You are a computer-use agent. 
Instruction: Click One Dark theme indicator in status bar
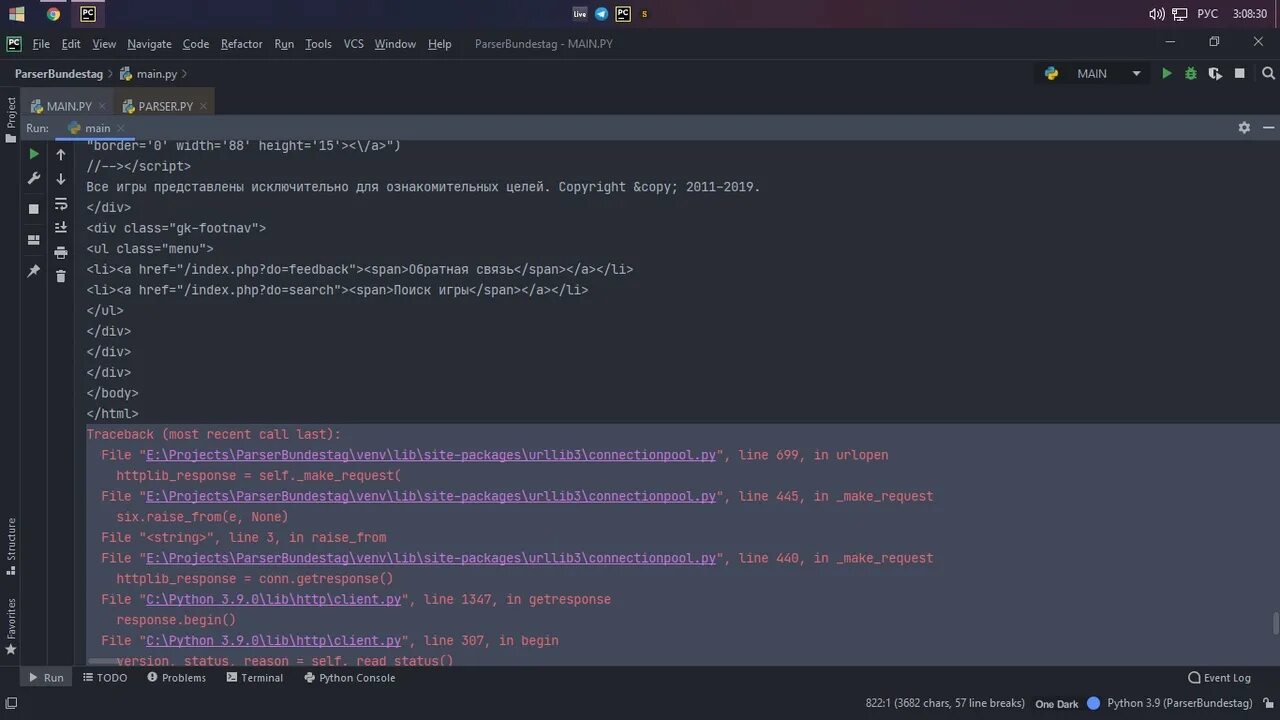[1057, 703]
